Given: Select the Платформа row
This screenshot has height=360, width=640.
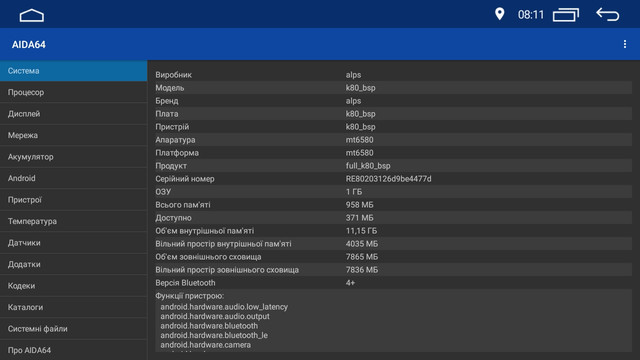Looking at the screenshot, I should (x=393, y=153).
